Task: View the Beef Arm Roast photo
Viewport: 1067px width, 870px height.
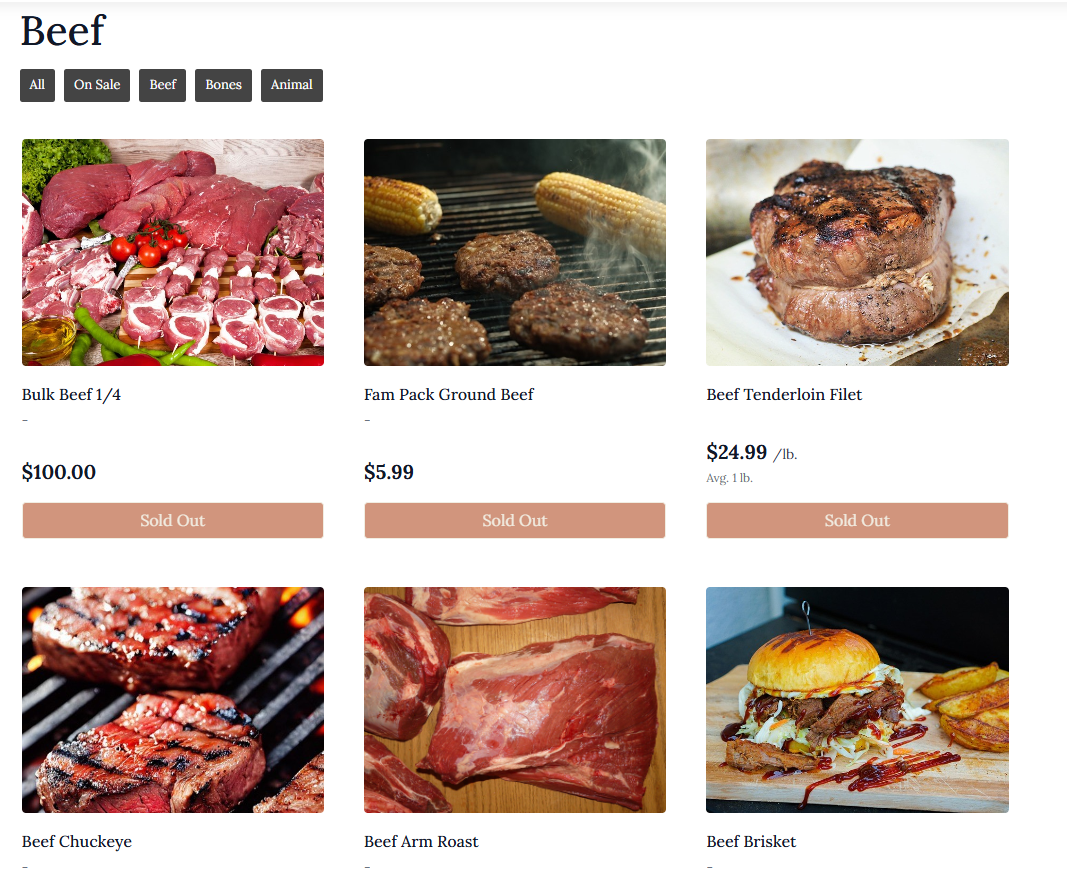Action: (x=515, y=700)
